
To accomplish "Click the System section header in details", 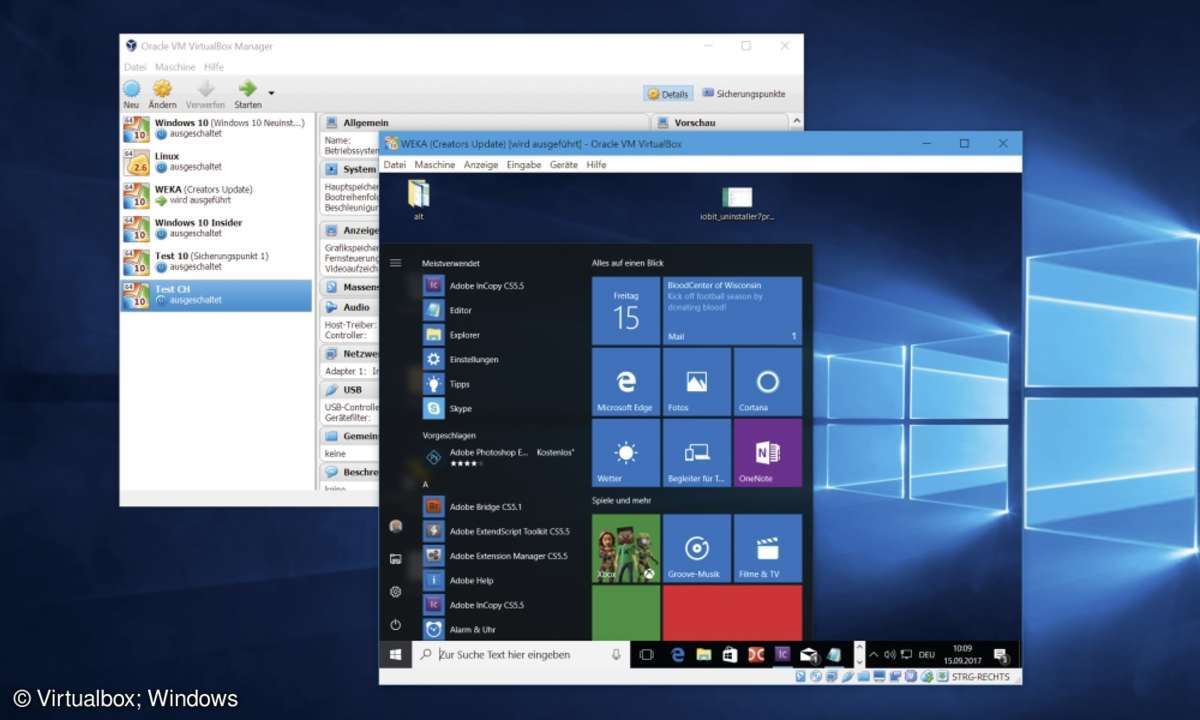I will click(x=350, y=169).
